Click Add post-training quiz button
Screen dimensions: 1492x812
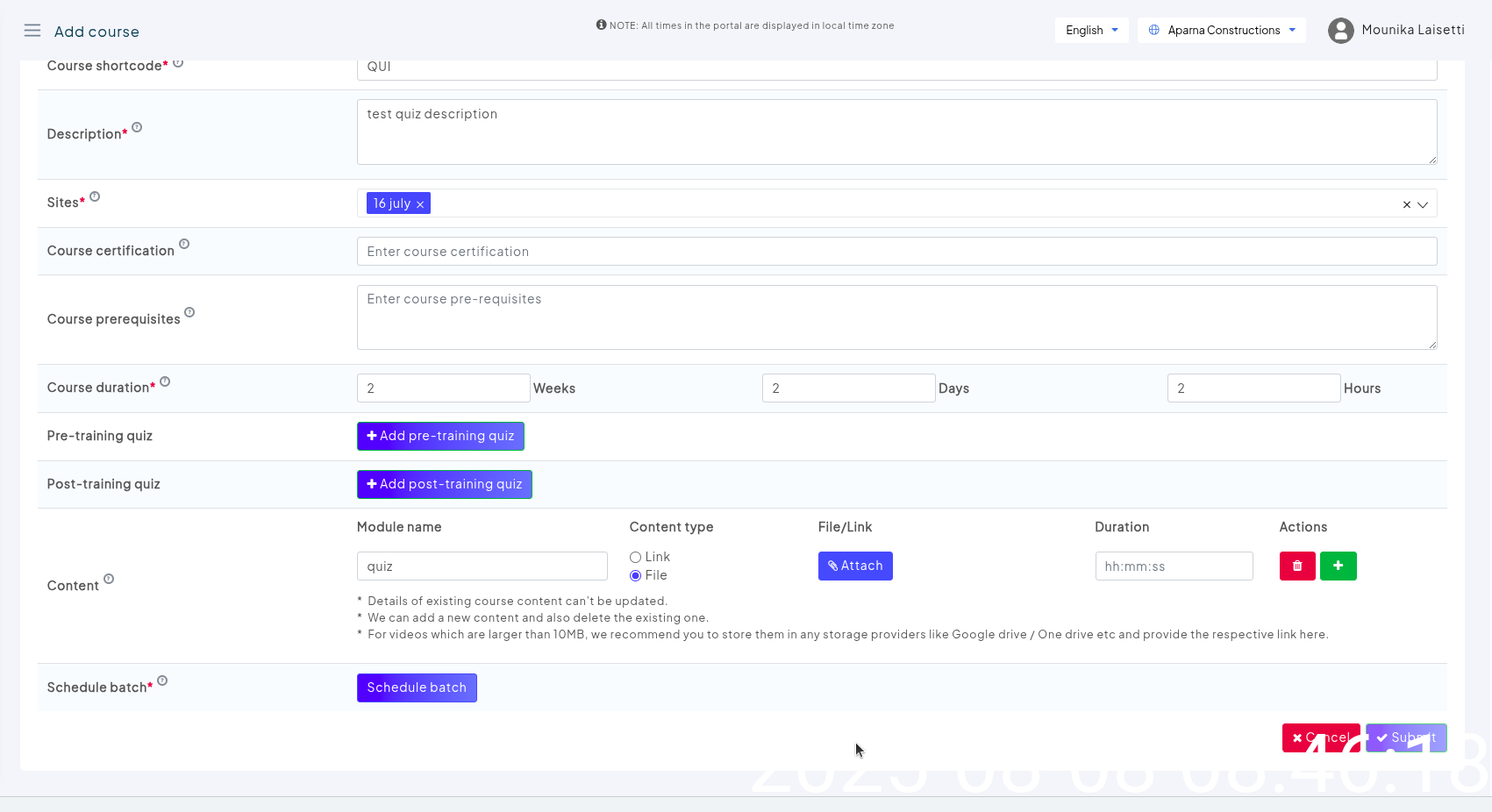tap(444, 485)
